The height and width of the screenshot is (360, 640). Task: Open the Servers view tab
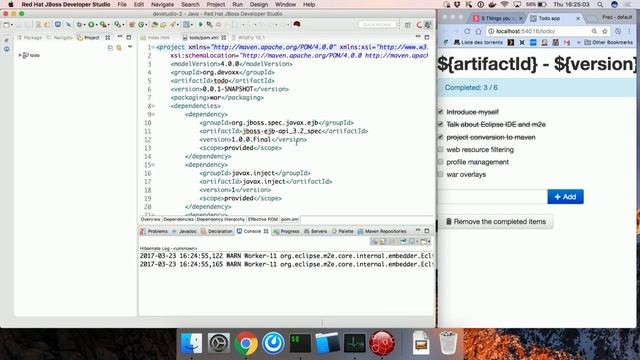tap(316, 231)
